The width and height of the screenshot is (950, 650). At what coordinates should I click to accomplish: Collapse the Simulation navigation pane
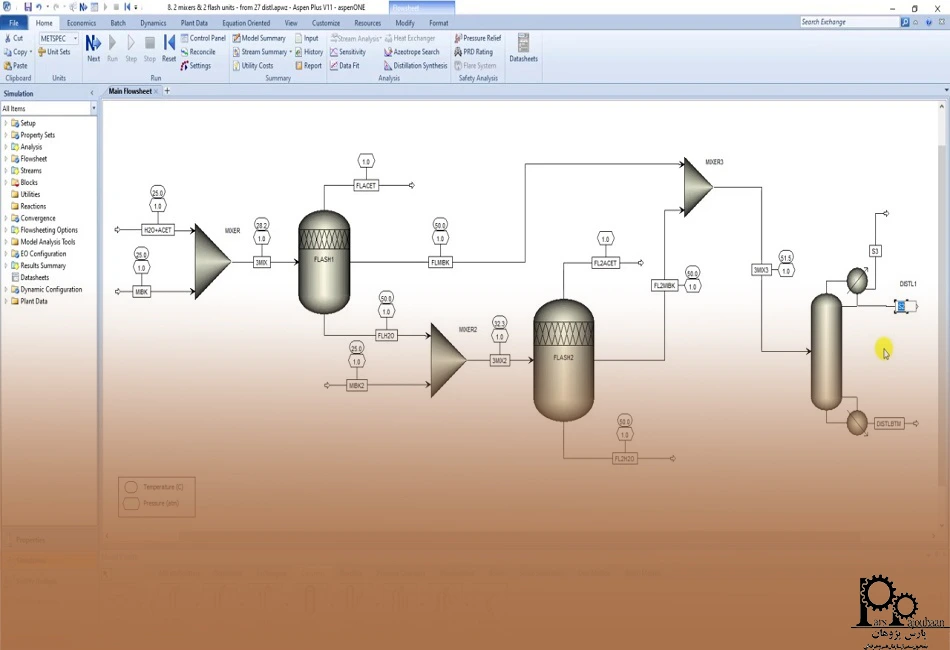coord(91,93)
